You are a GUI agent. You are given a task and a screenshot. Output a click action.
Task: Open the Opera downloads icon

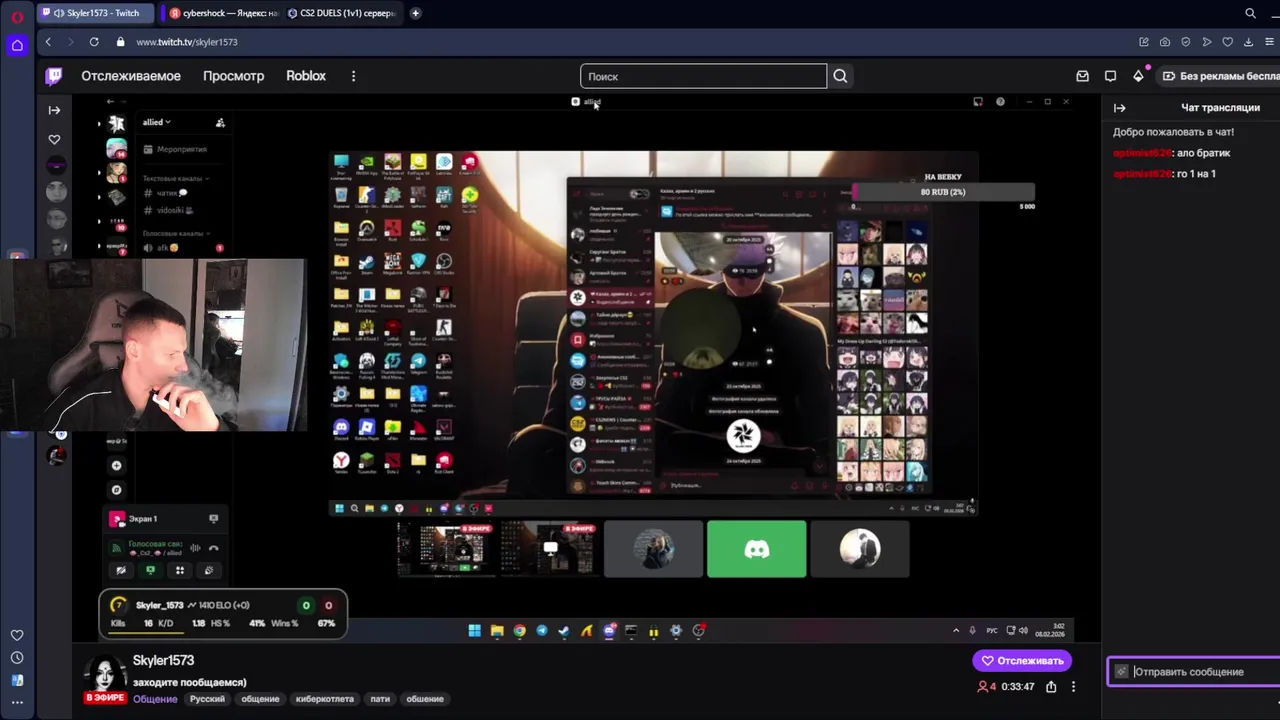[x=1248, y=42]
